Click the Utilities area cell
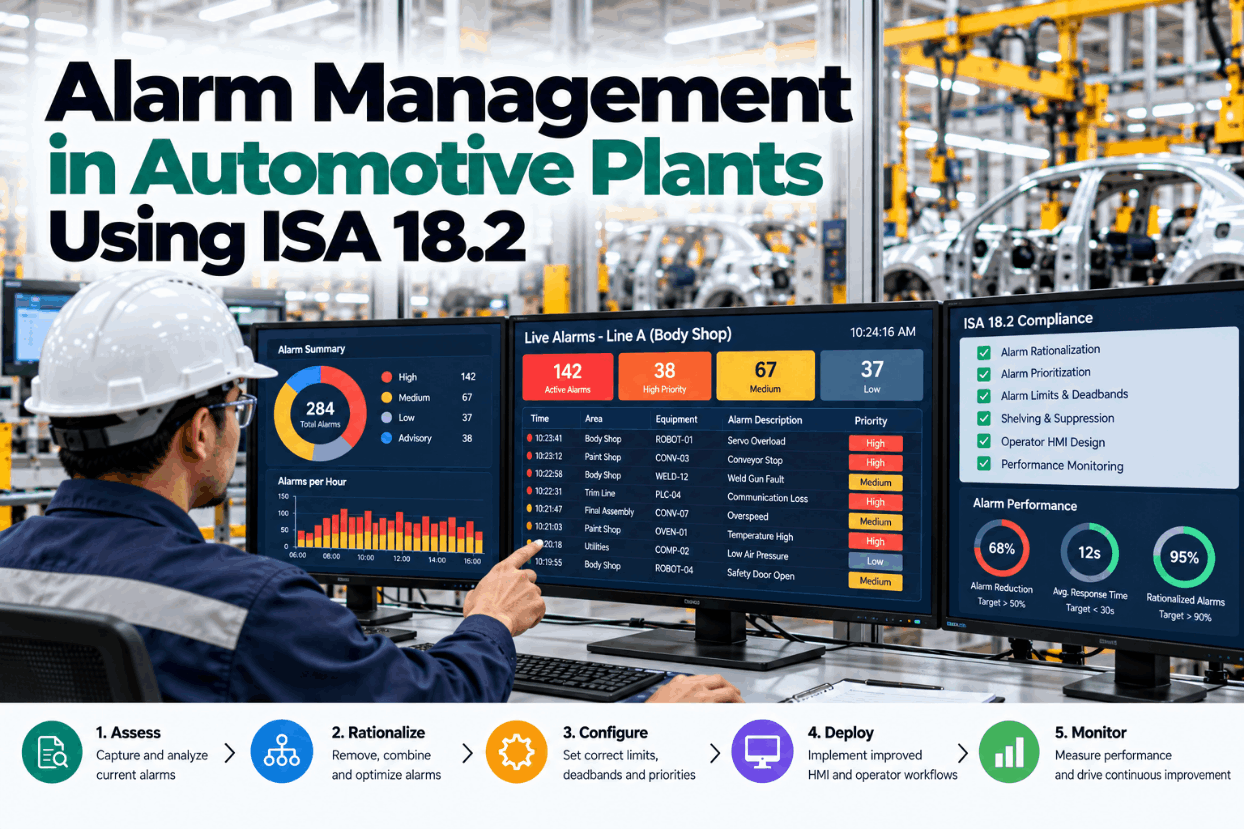 tap(597, 547)
